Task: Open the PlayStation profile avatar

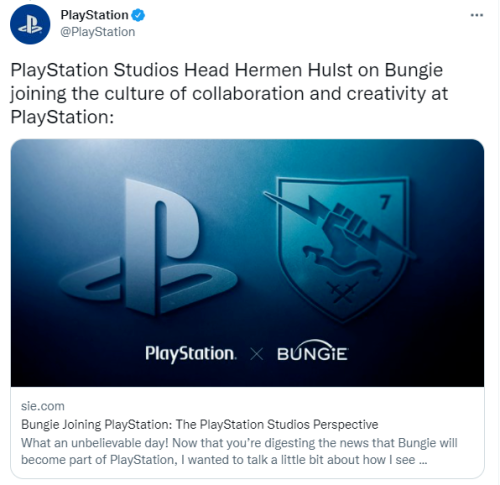Action: pos(30,24)
